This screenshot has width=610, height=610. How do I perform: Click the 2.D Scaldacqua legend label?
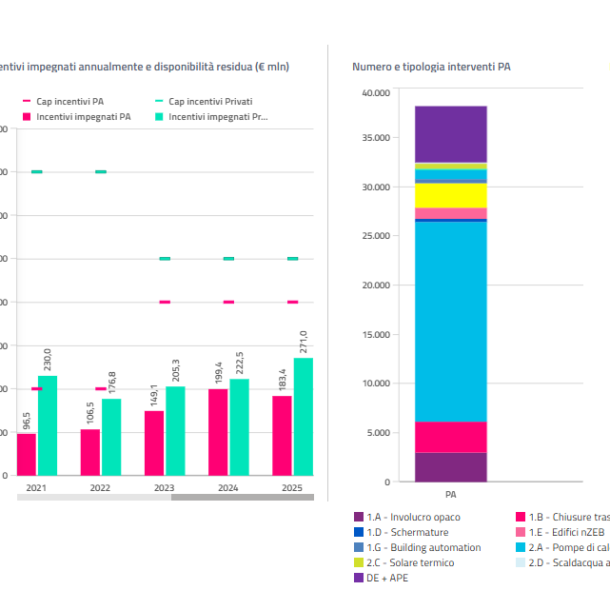coord(570,563)
